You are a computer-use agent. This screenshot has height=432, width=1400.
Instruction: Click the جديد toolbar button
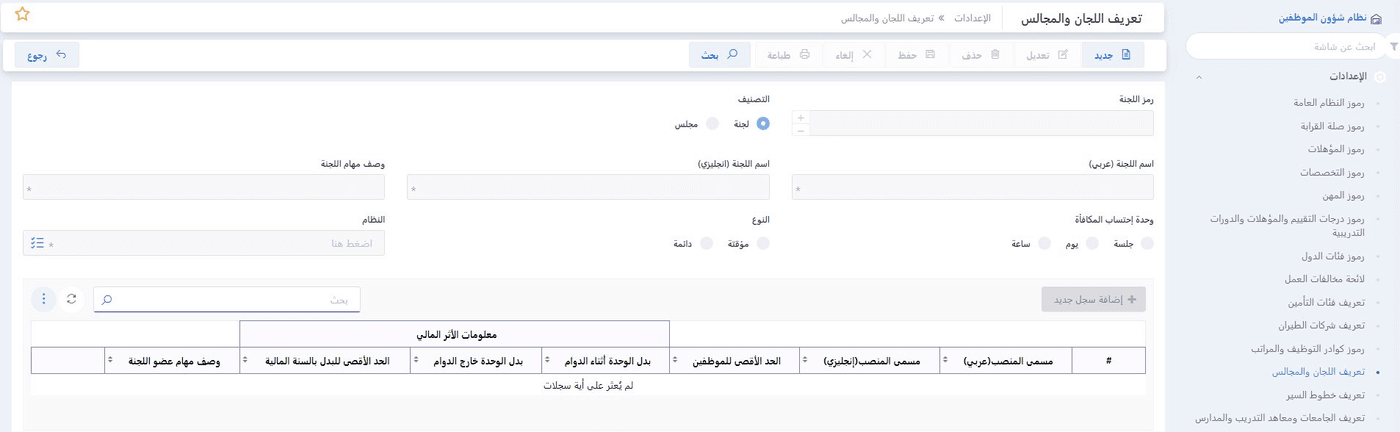pos(1112,55)
